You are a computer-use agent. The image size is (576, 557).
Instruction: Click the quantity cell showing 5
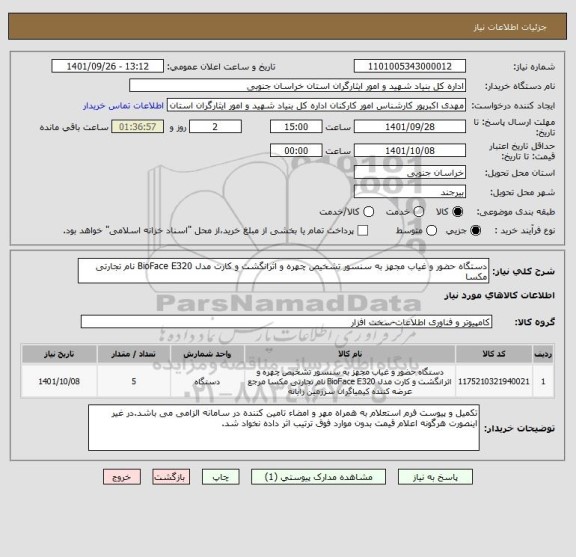pyautogui.click(x=134, y=381)
